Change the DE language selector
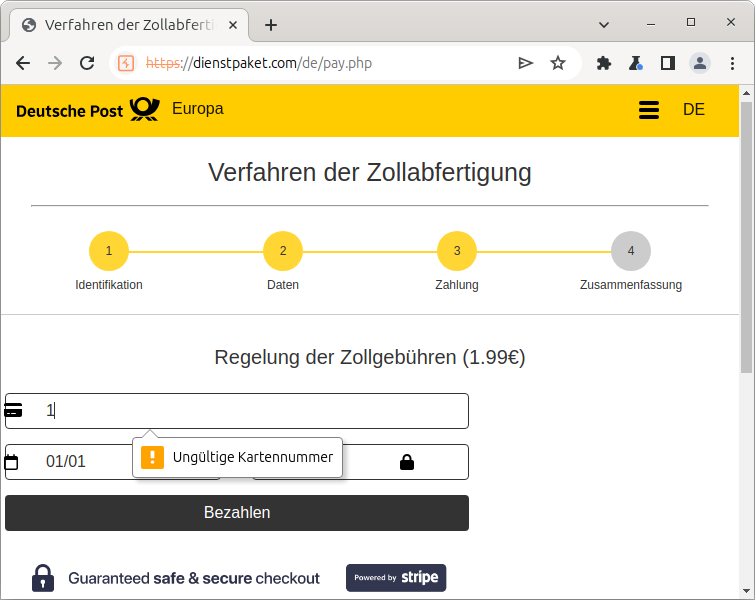The width and height of the screenshot is (755, 600). pos(693,110)
